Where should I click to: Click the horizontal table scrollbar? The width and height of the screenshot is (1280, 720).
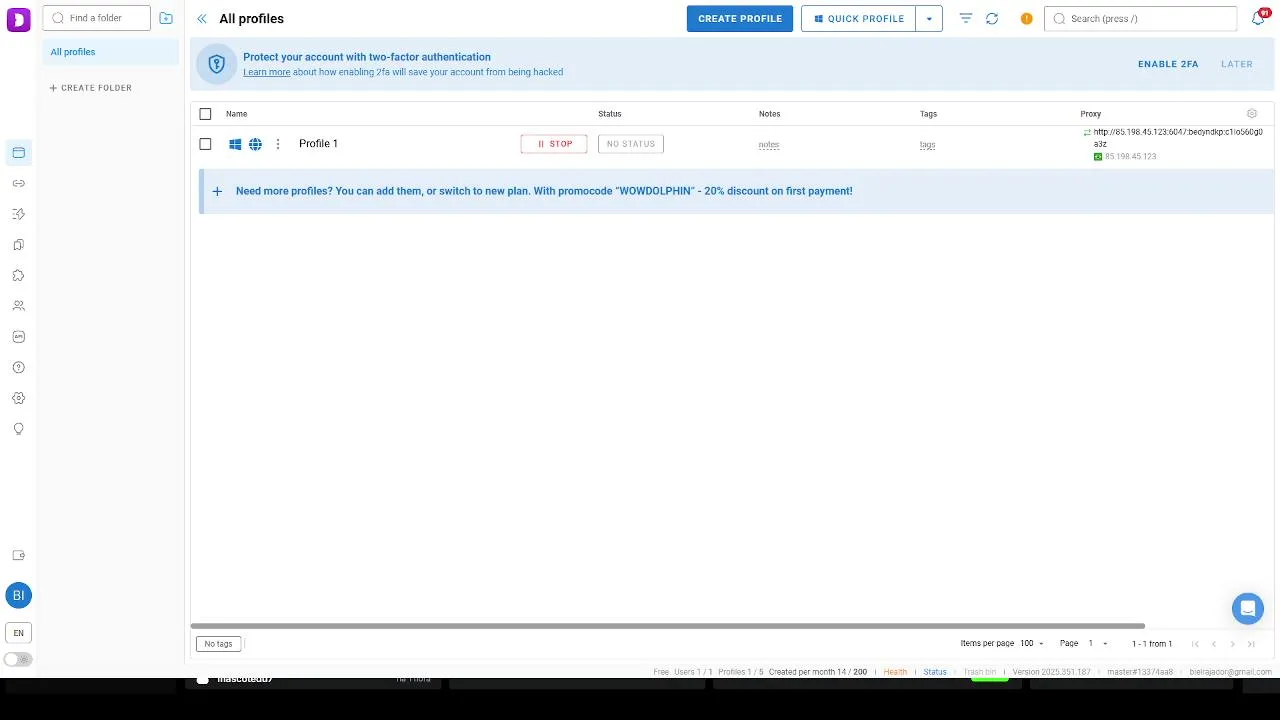pos(668,627)
